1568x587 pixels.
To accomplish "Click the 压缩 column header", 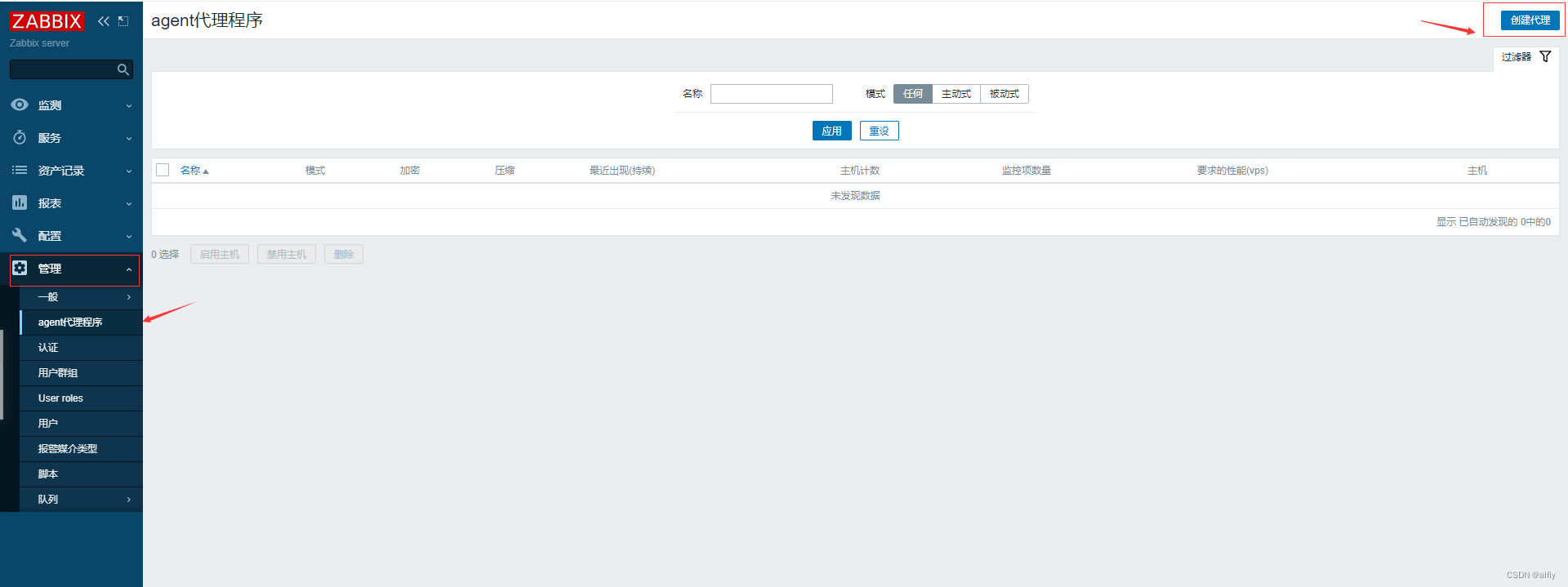I will click(505, 171).
